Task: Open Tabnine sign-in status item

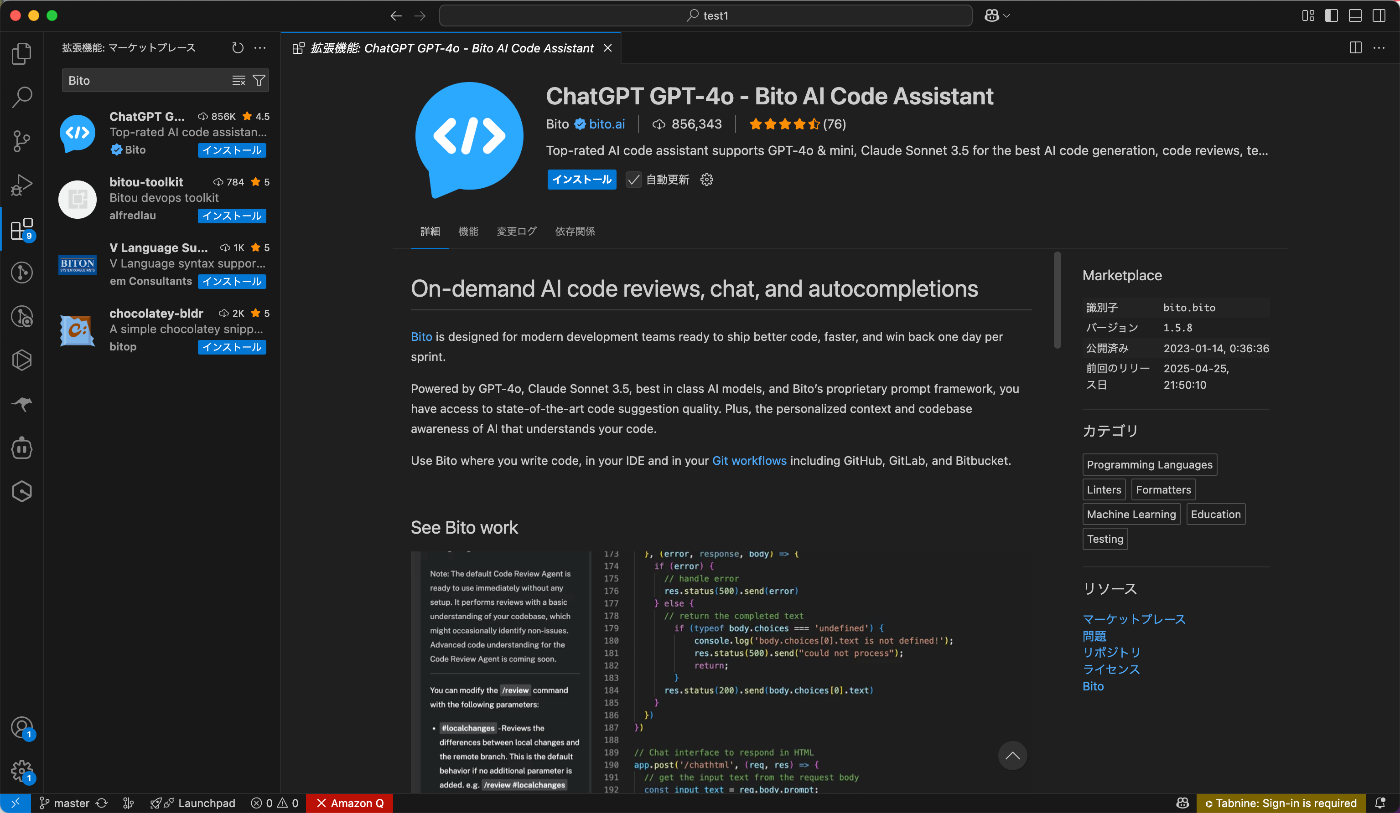Action: [x=1280, y=803]
